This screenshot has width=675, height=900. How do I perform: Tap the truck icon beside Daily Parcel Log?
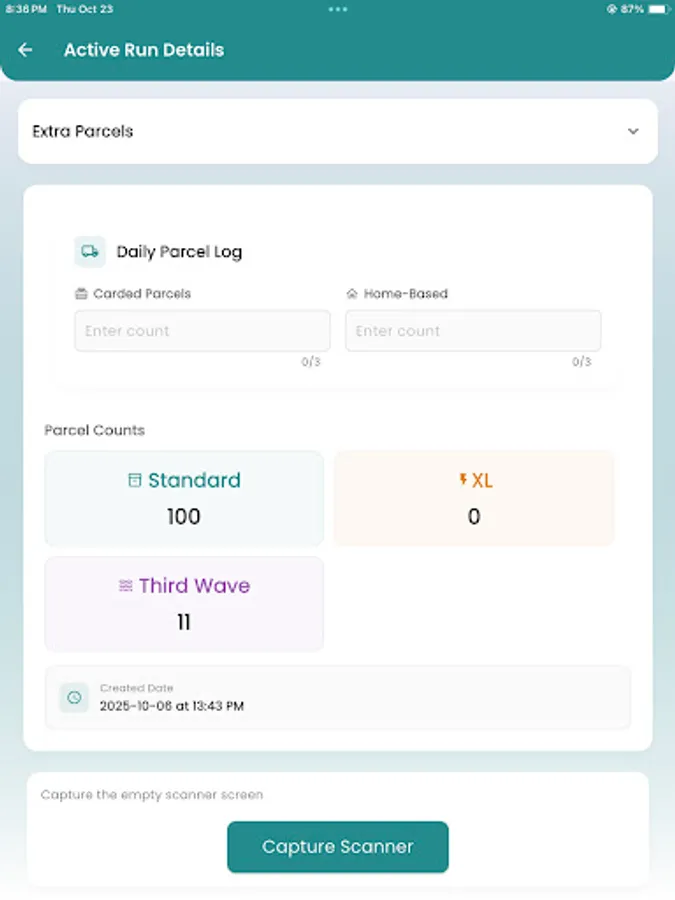[x=89, y=251]
